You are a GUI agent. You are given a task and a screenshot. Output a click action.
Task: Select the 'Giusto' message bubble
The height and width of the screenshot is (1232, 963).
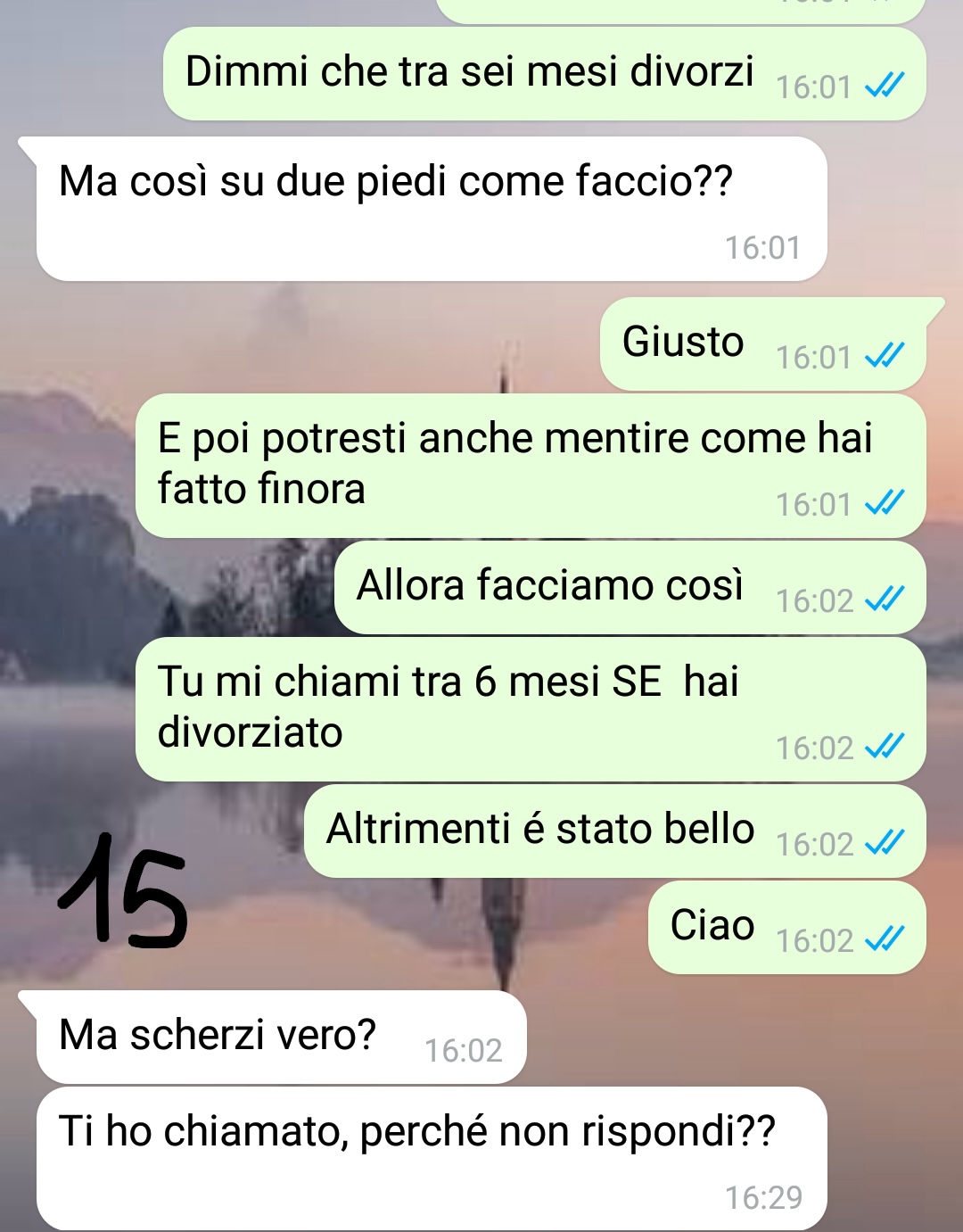point(764,344)
